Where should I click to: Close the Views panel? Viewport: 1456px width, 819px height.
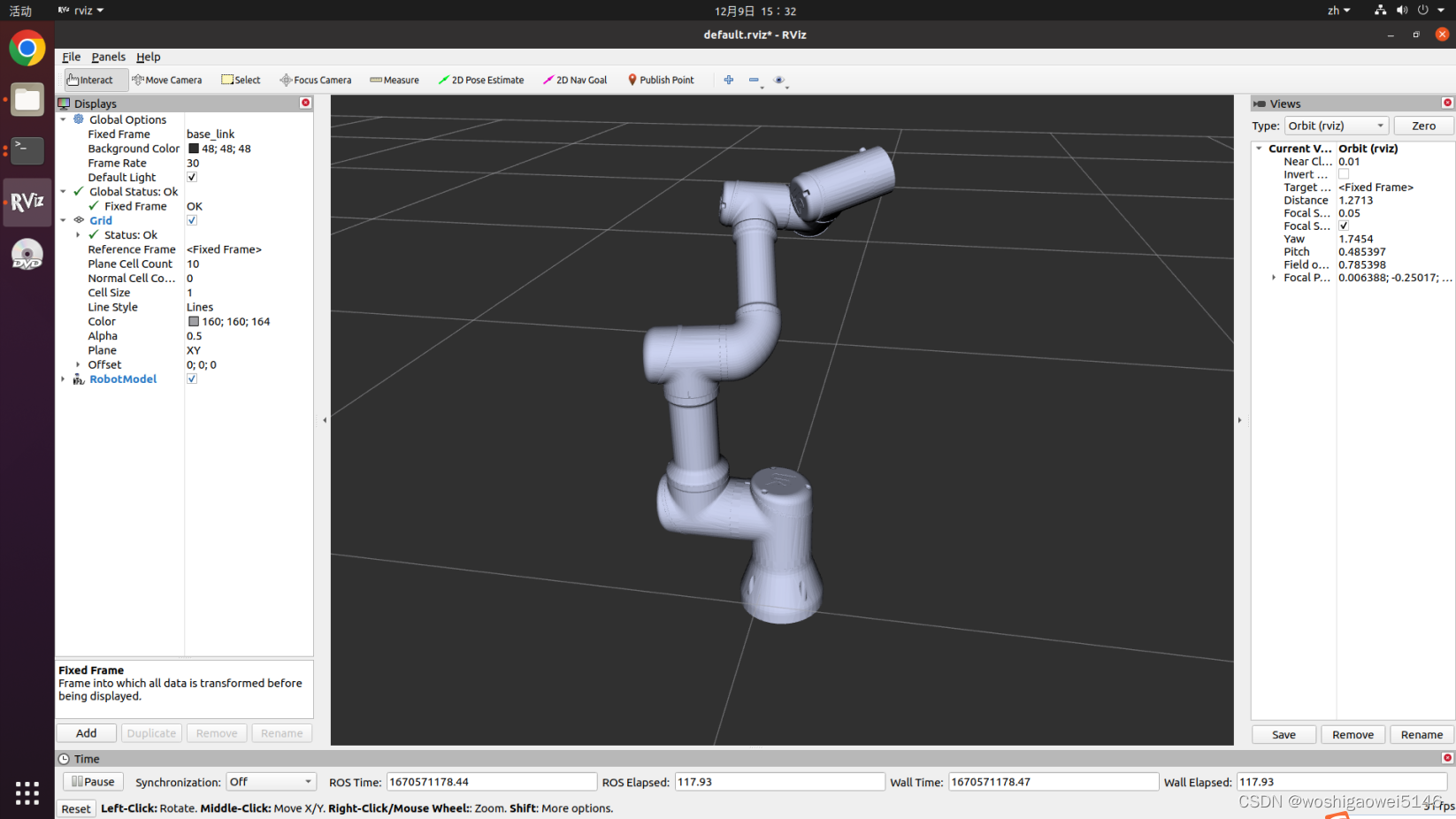pyautogui.click(x=1447, y=103)
